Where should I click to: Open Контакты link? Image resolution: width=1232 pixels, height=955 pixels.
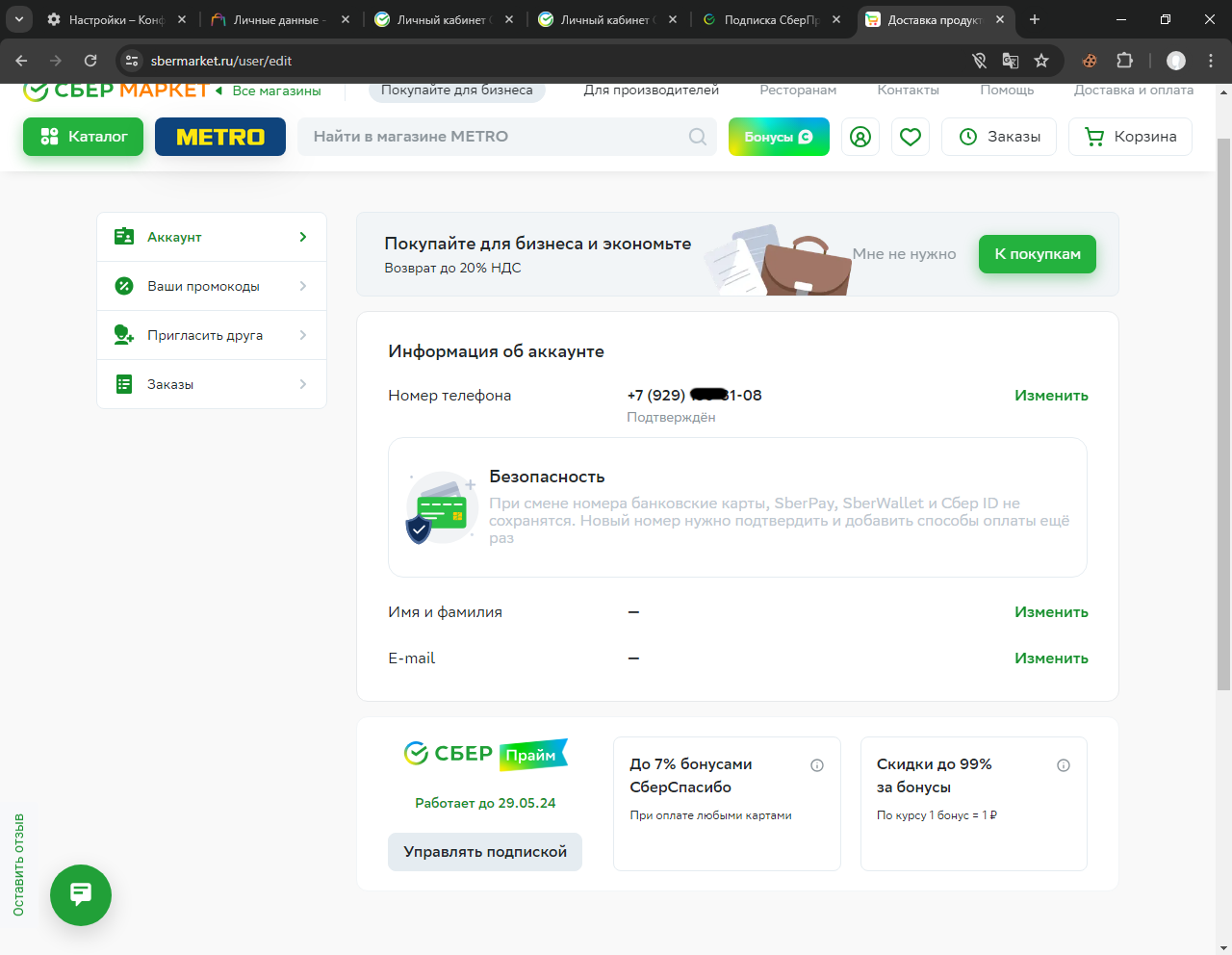pos(908,90)
